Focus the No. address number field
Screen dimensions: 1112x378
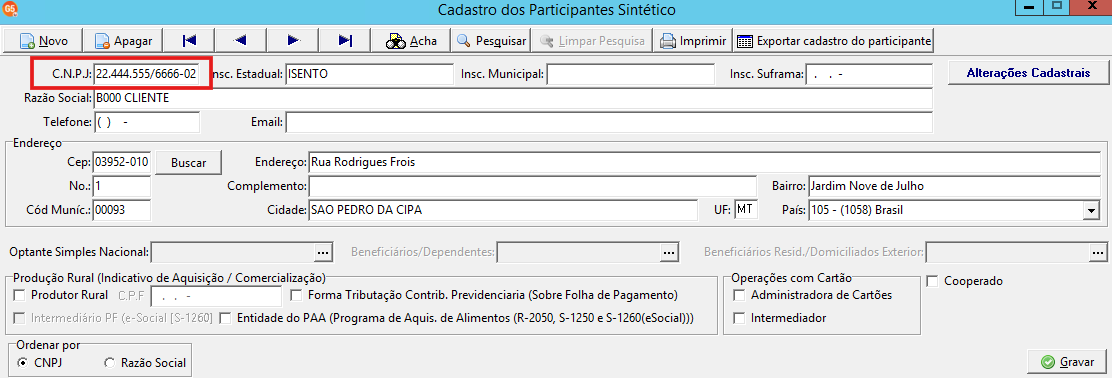click(121, 186)
